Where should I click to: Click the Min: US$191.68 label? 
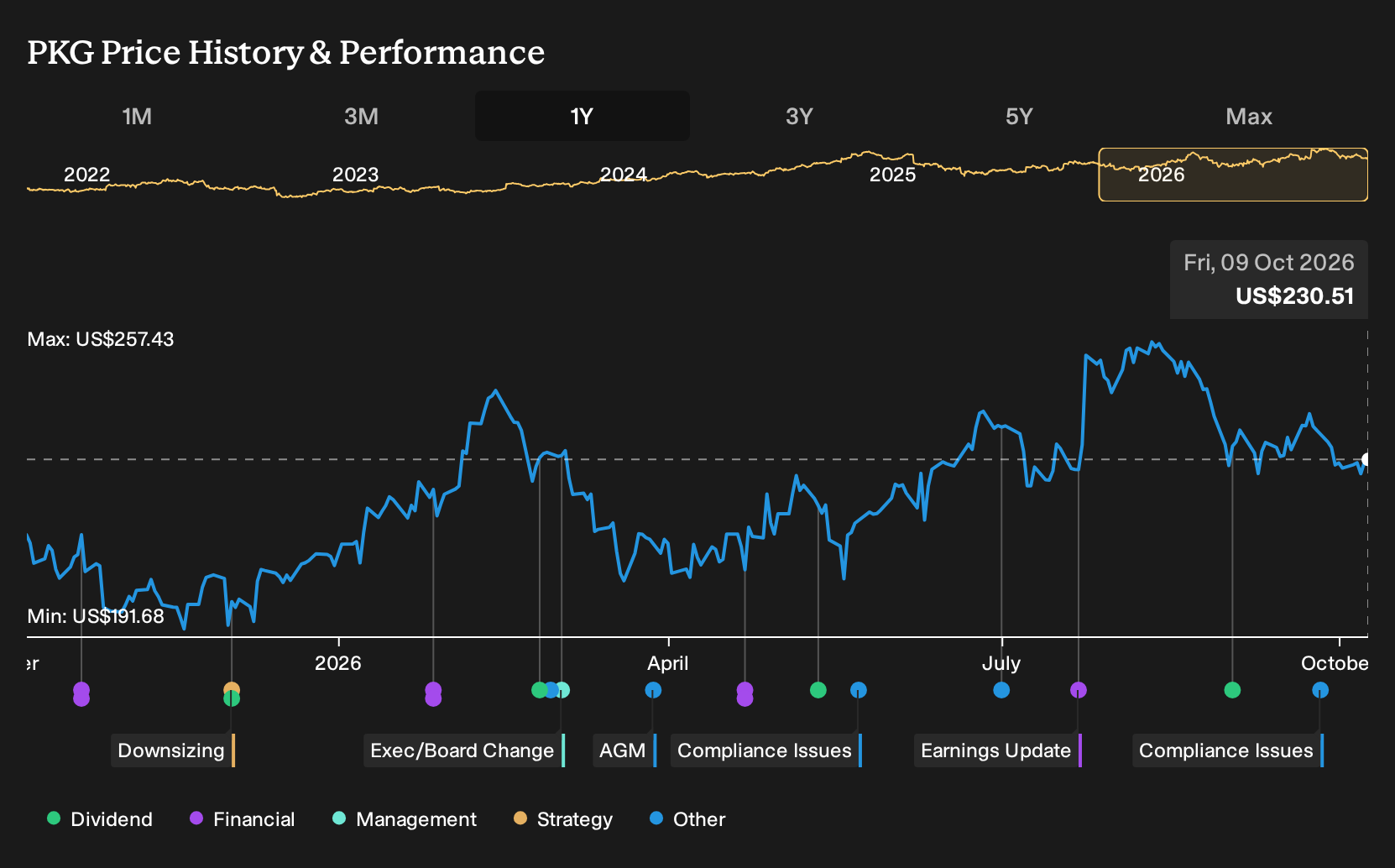pyautogui.click(x=96, y=616)
